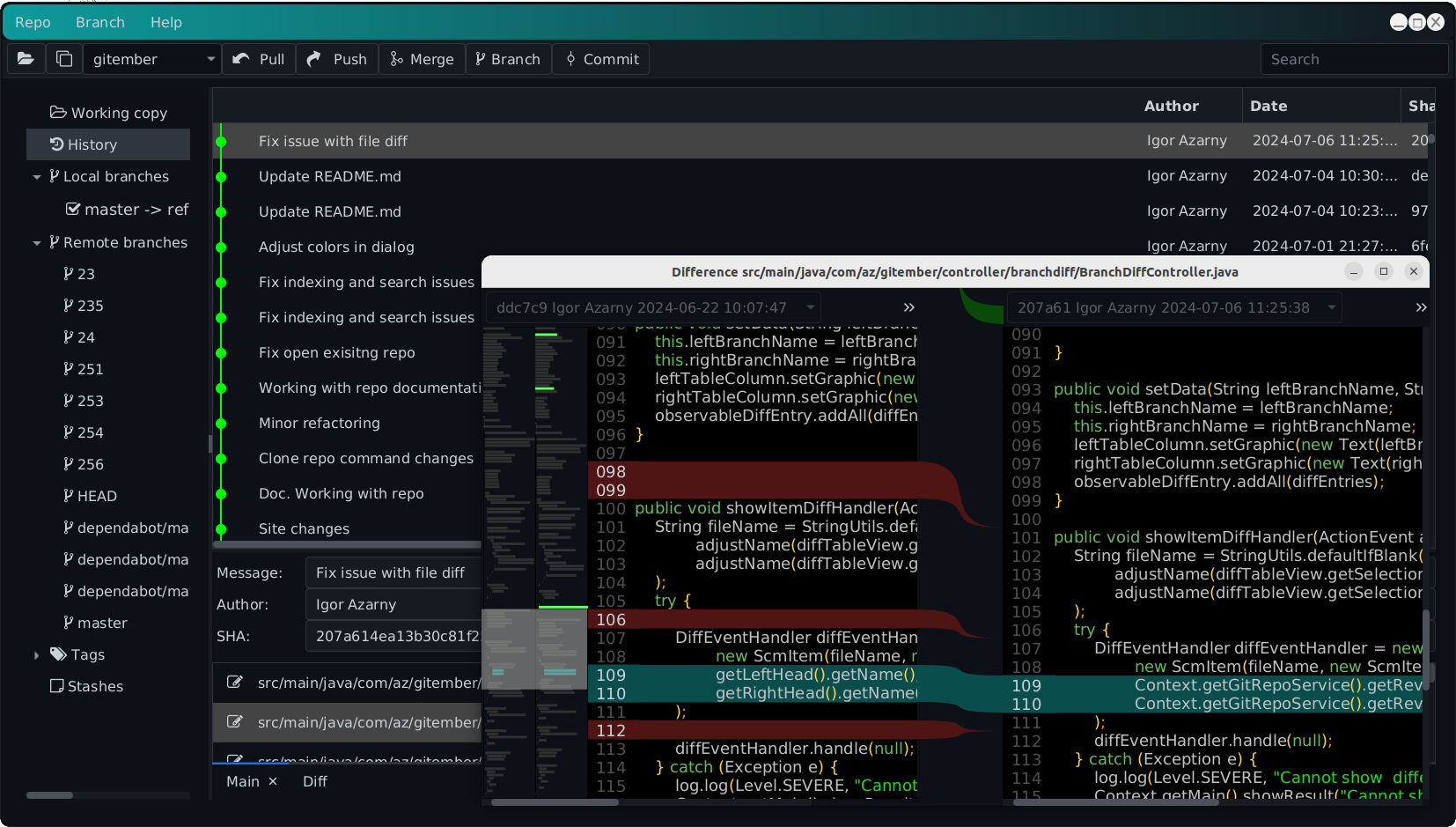Open right revision 207a61 dropdown
This screenshot has height=827, width=1456.
pos(1174,307)
